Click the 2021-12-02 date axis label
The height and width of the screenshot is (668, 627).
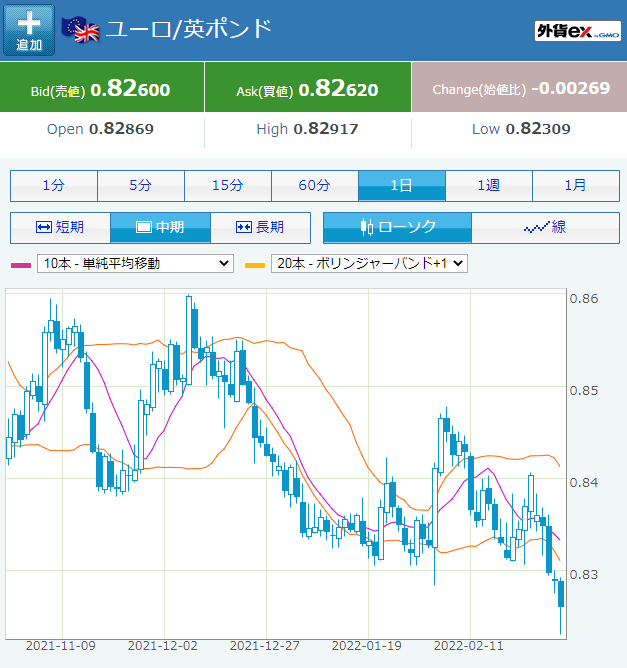[x=163, y=646]
